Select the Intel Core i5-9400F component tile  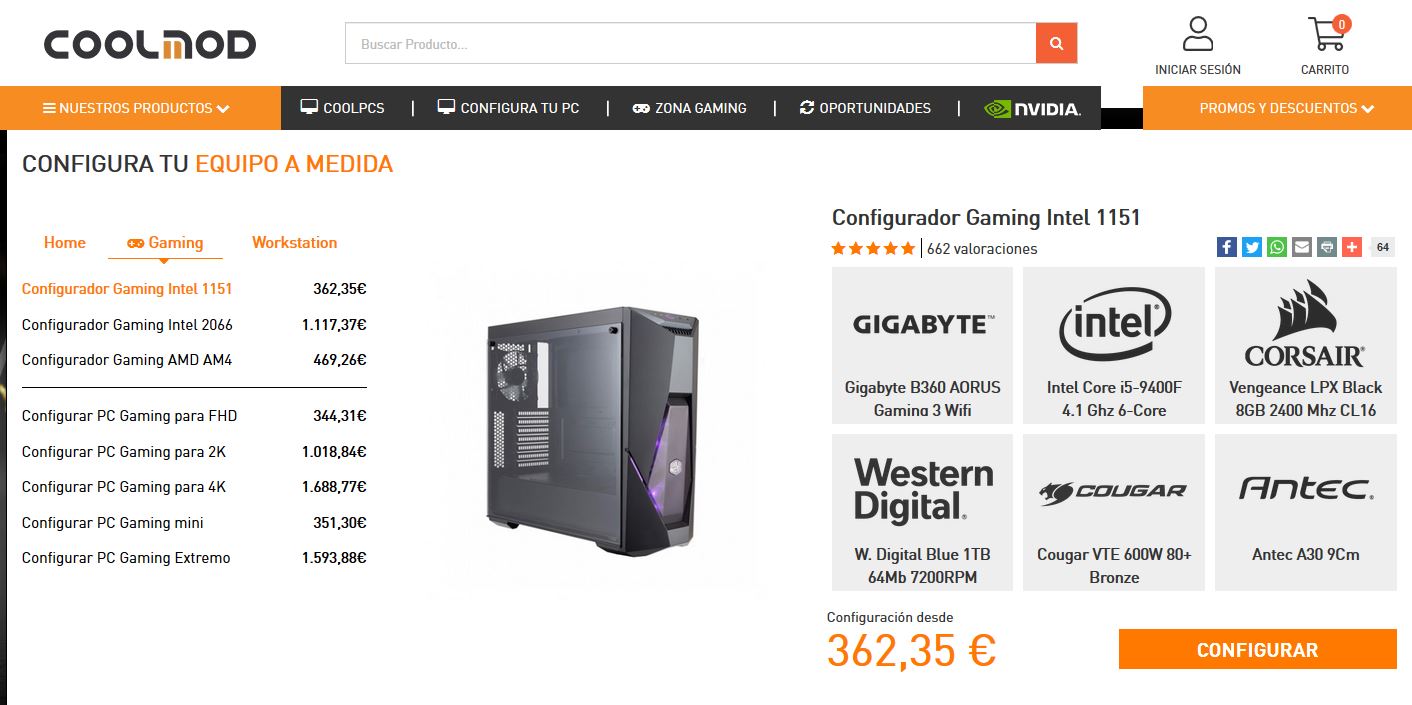[1113, 345]
